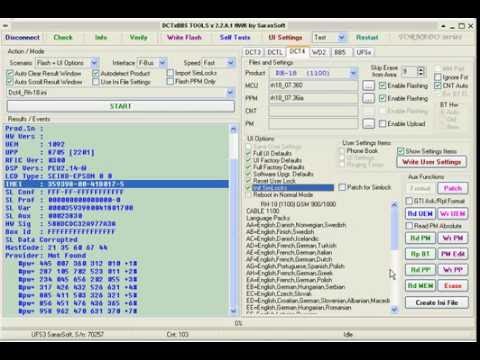This screenshot has height=360, width=480.
Task: Enable the Flash PPM Only checkbox
Action: pyautogui.click(x=170, y=81)
